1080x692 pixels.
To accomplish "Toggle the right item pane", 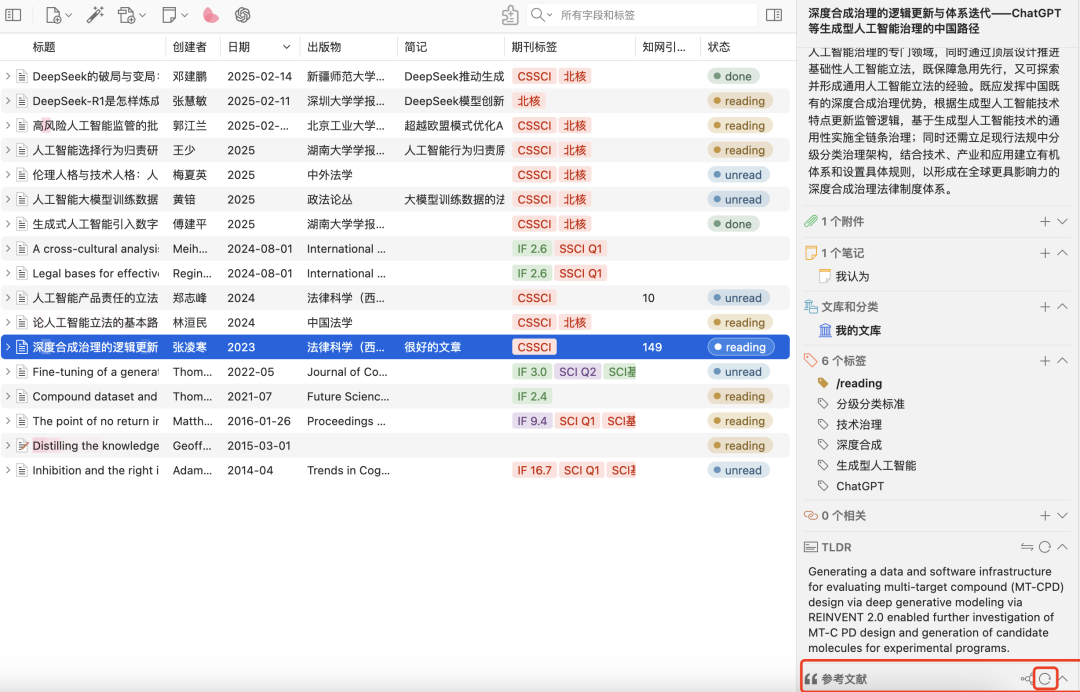I will pos(774,14).
